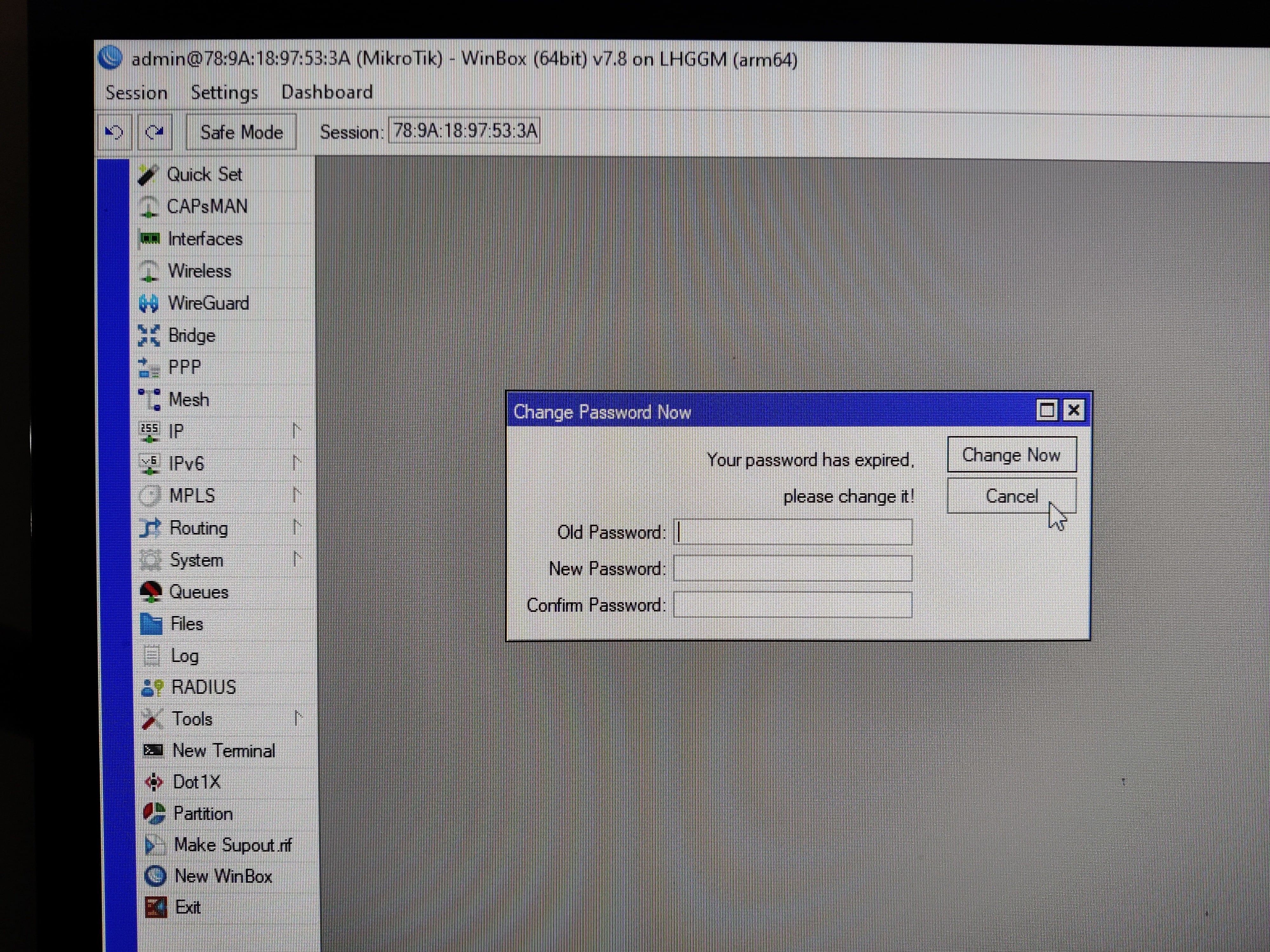Click the PPP label
This screenshot has width=1270, height=952.
[184, 367]
